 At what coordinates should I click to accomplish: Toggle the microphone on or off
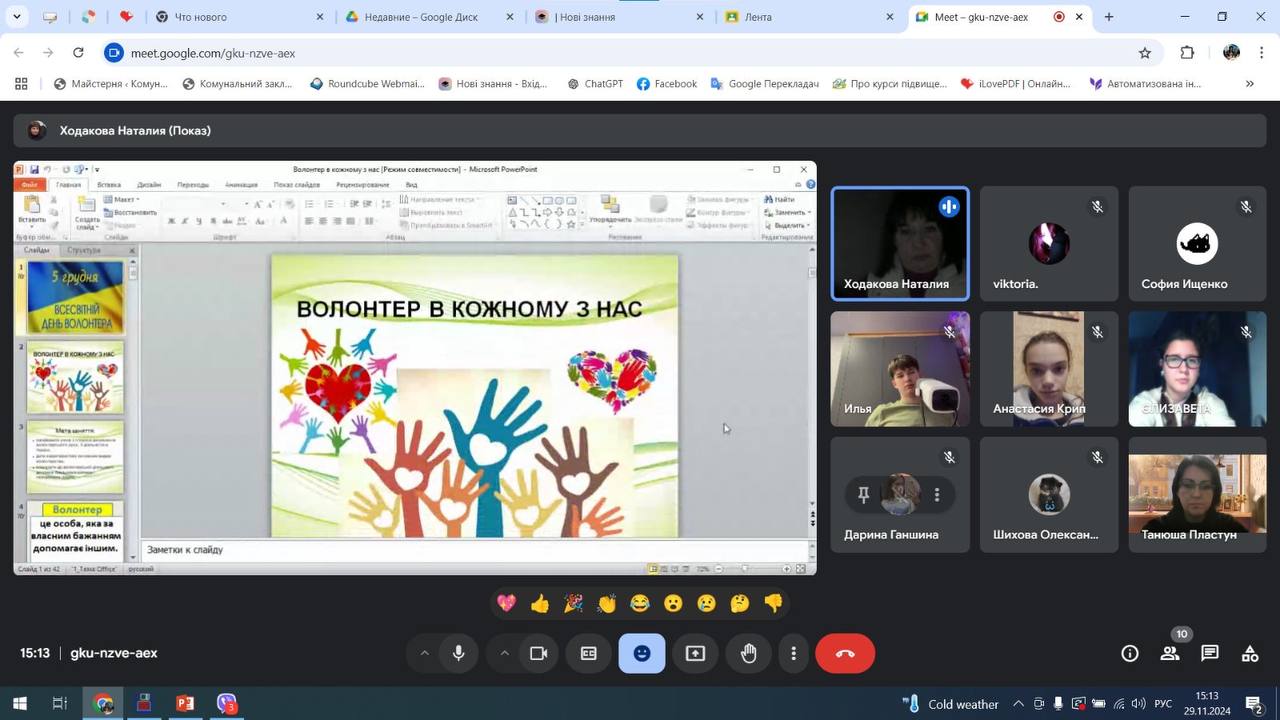pos(458,653)
